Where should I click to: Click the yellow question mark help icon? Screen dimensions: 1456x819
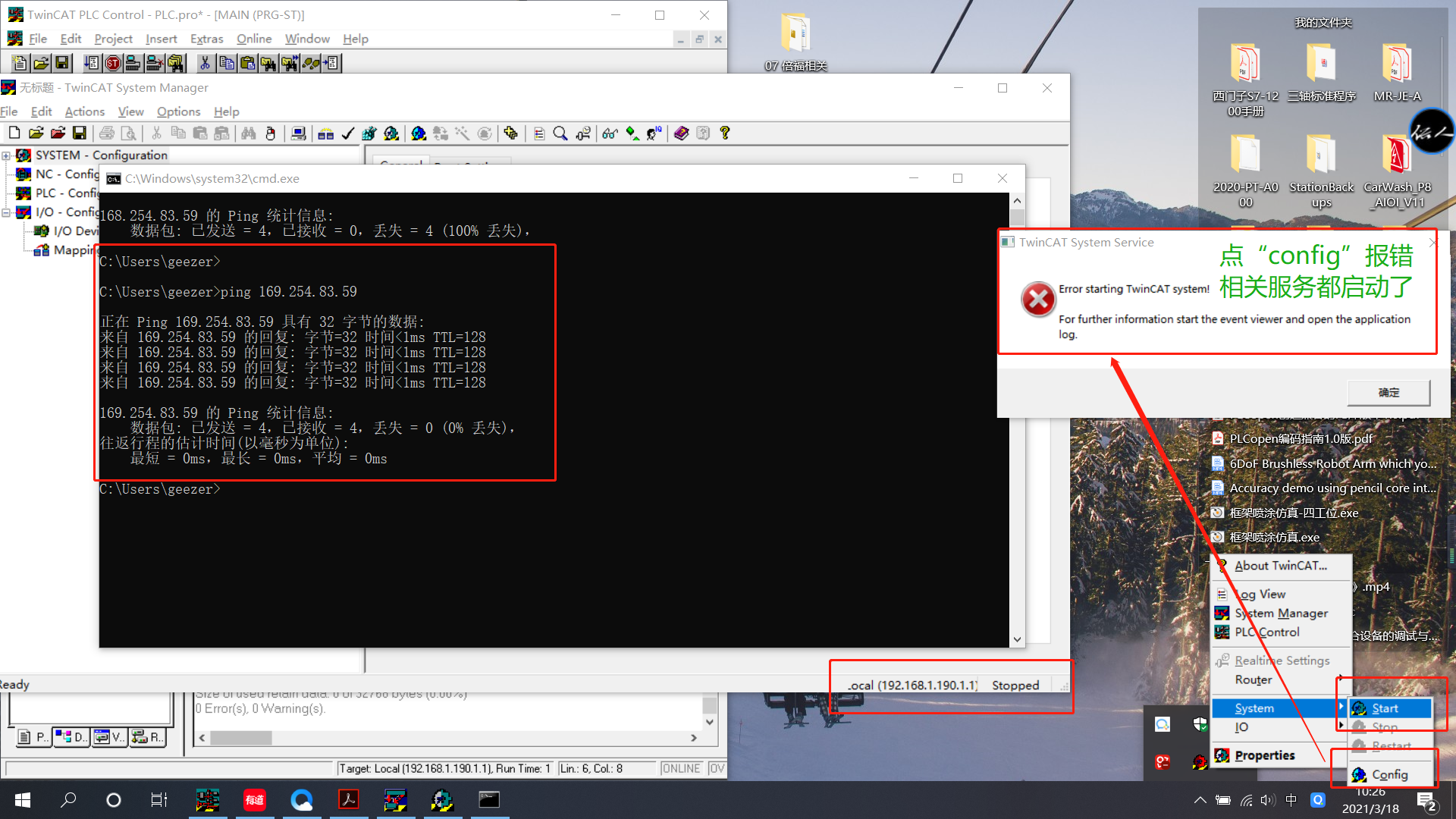[x=725, y=133]
